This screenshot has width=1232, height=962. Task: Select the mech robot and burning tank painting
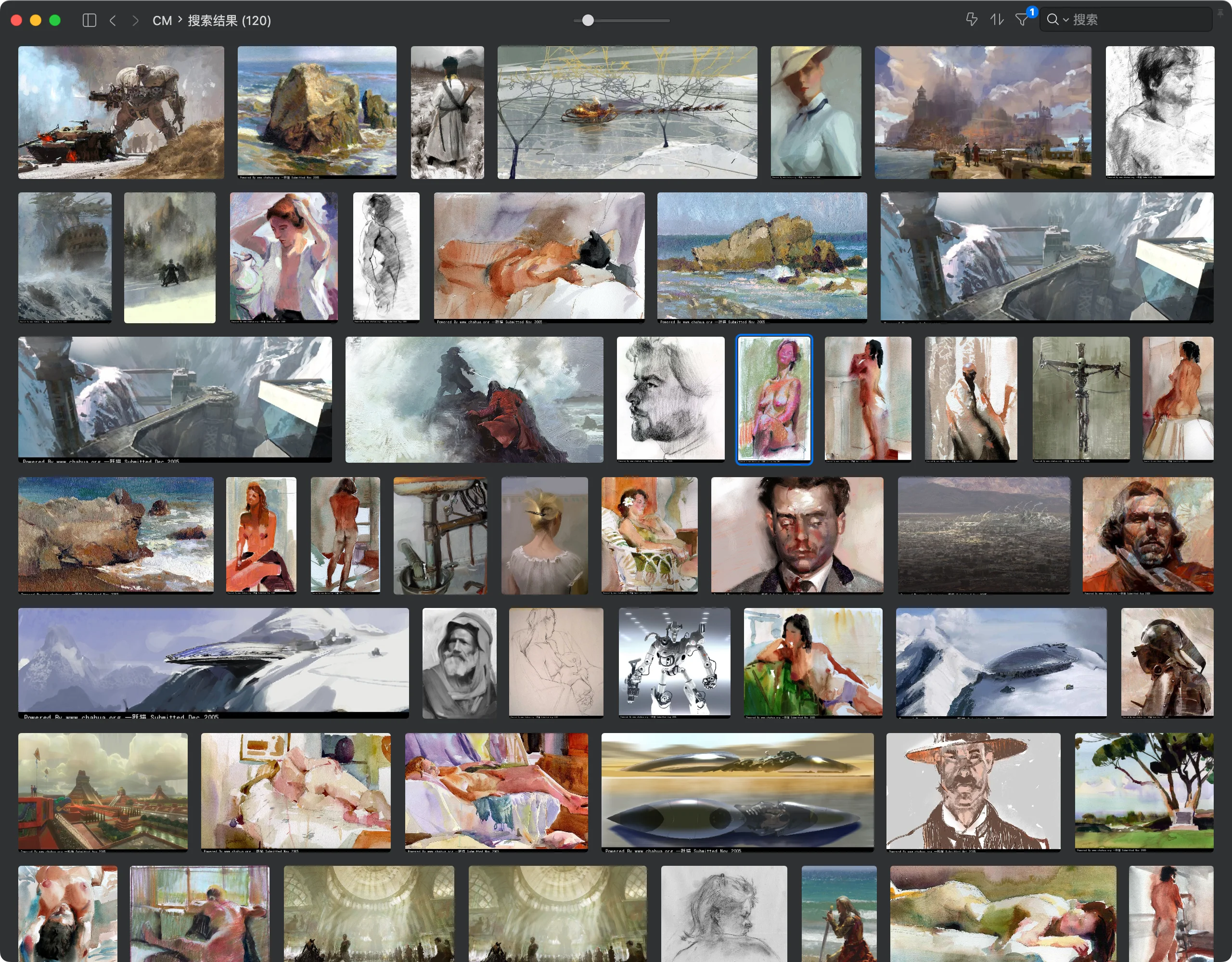pyautogui.click(x=121, y=112)
